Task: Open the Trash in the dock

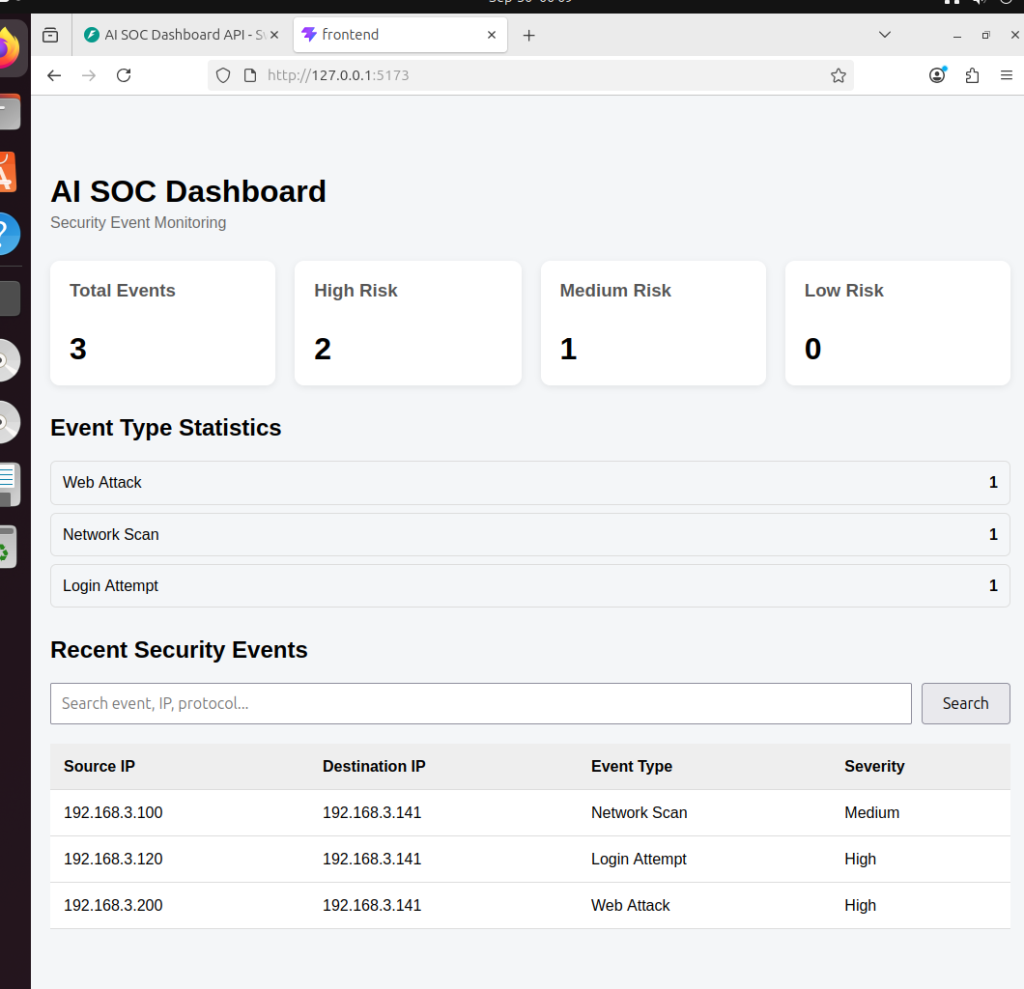Action: [7, 547]
